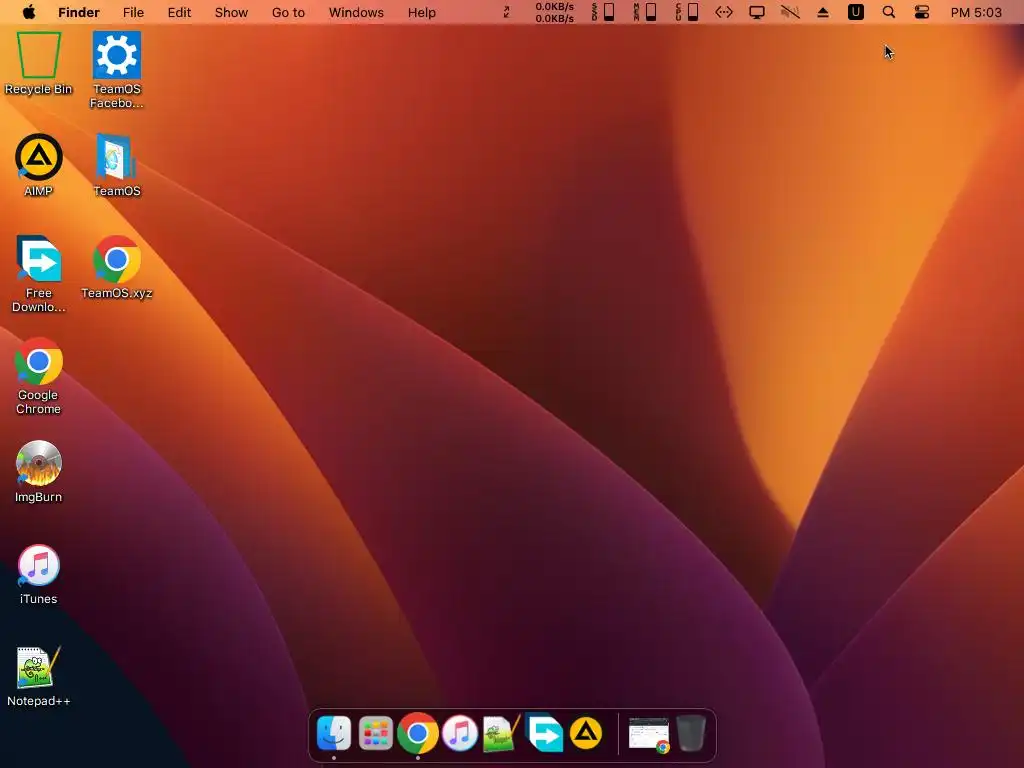Select the TeamOS Facebook shortcut icon

pos(117,70)
